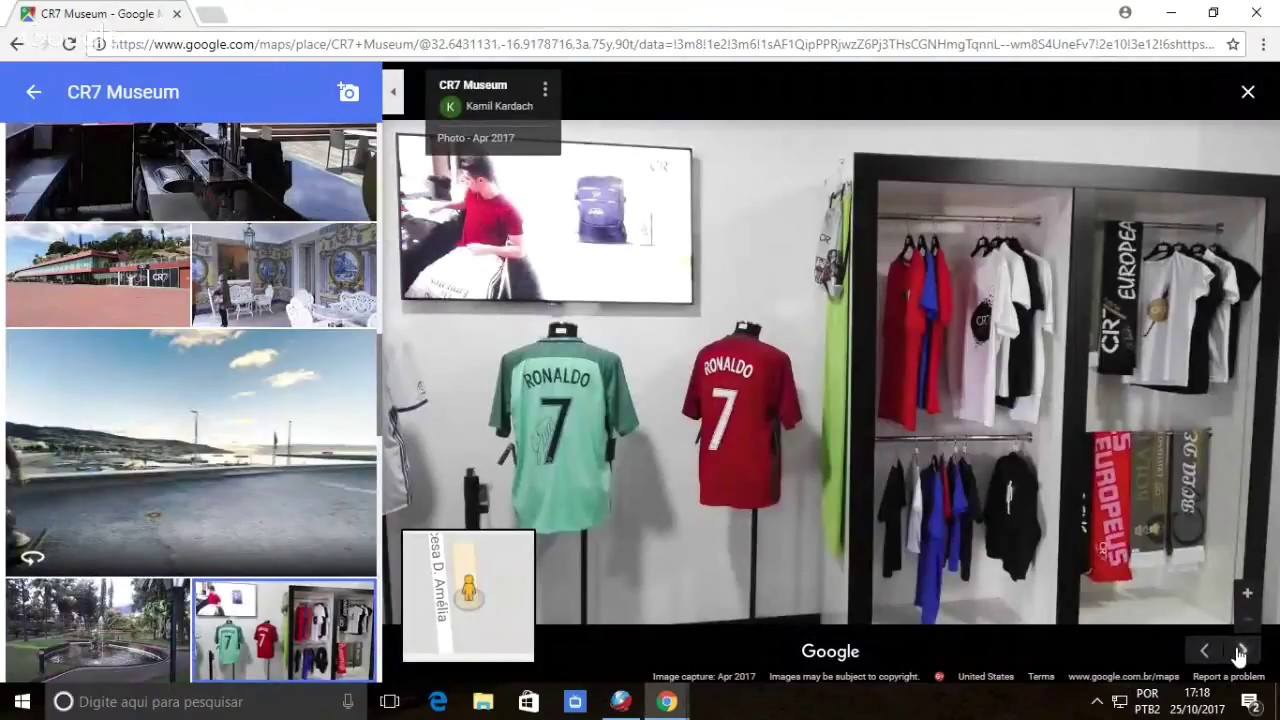Open the POR PTB2 language switcher
1280x720 pixels.
click(x=1147, y=702)
